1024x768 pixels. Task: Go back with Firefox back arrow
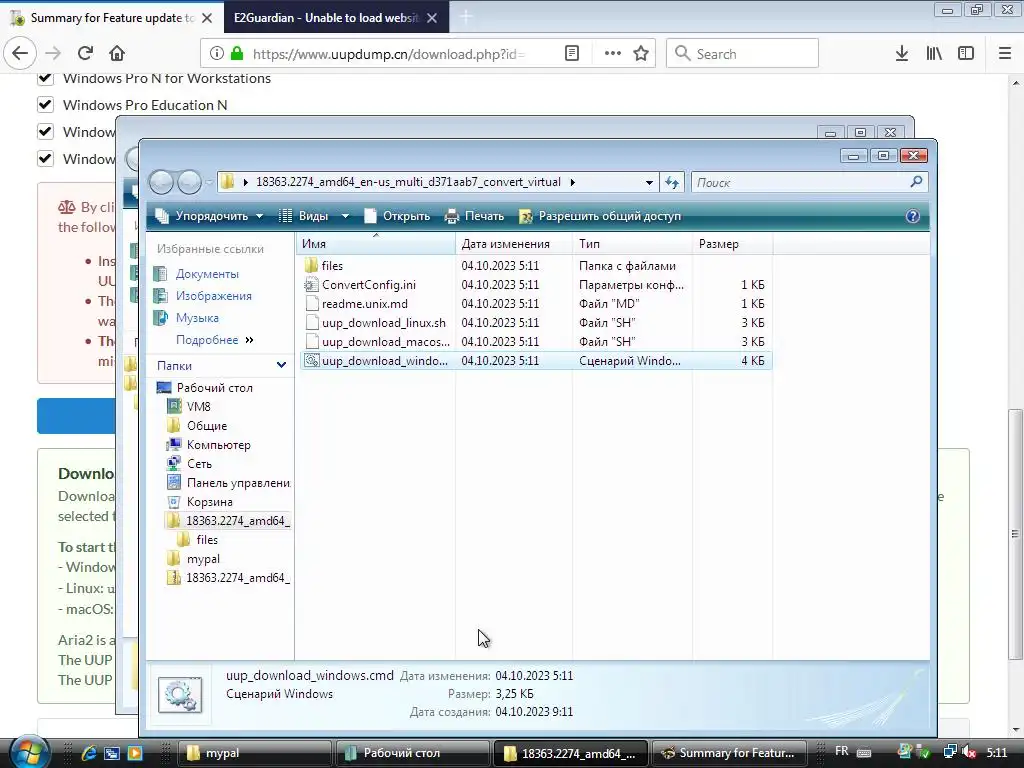[20, 54]
